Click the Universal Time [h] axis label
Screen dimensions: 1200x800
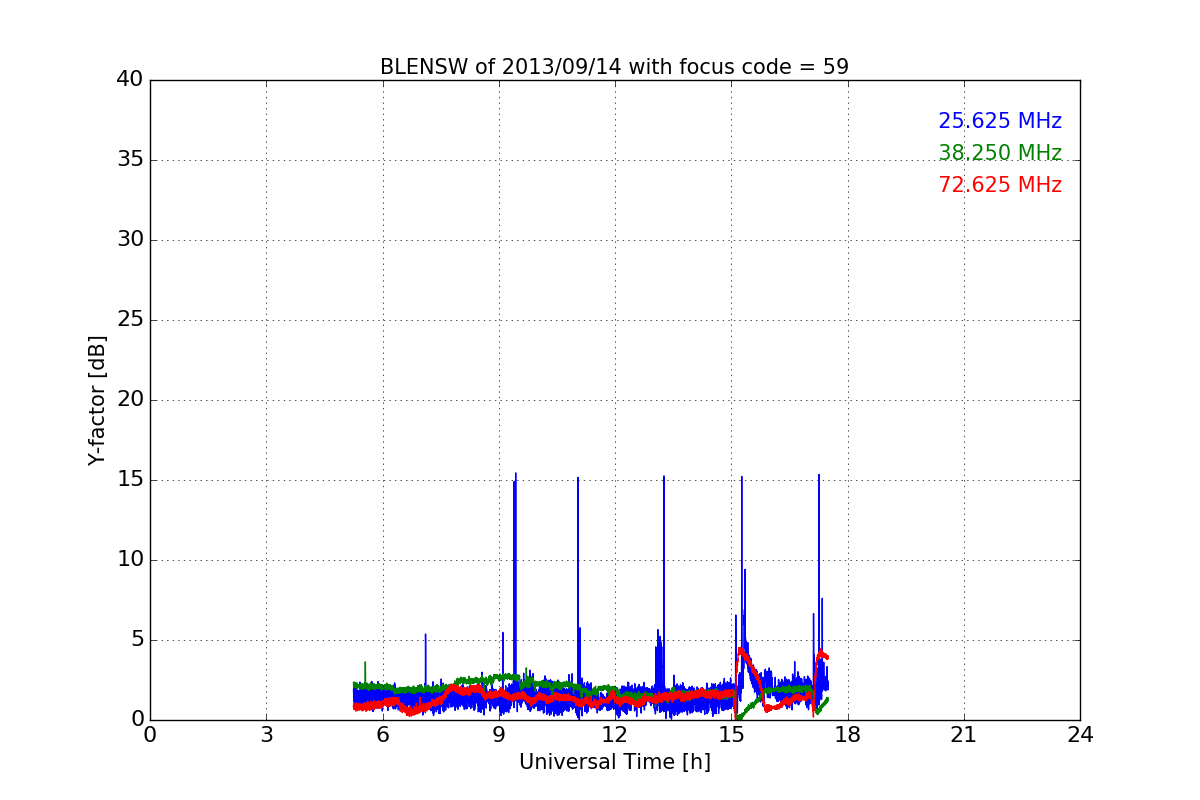[x=614, y=762]
